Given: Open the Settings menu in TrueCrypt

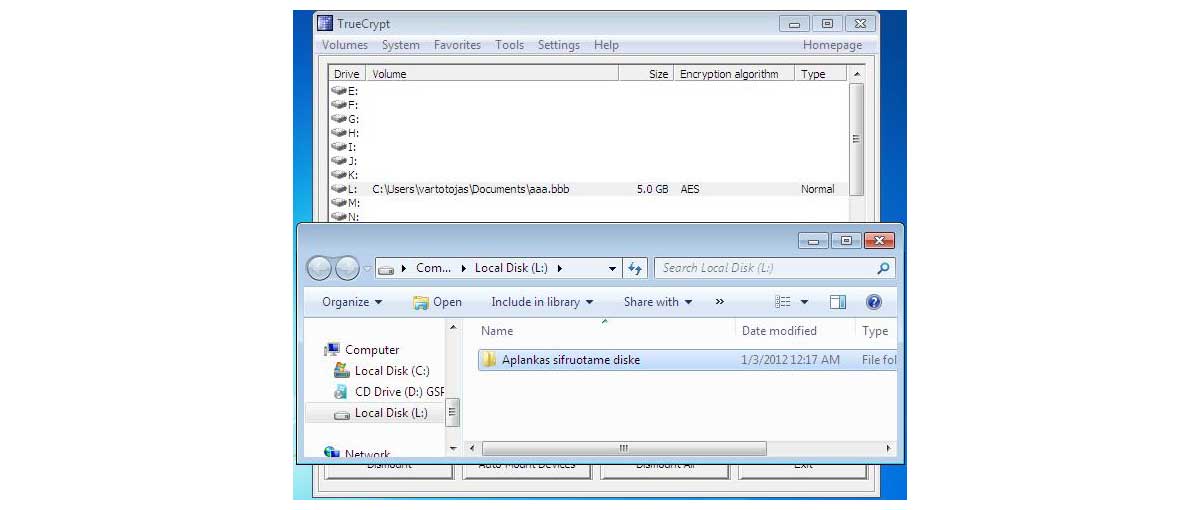Looking at the screenshot, I should [x=558, y=45].
